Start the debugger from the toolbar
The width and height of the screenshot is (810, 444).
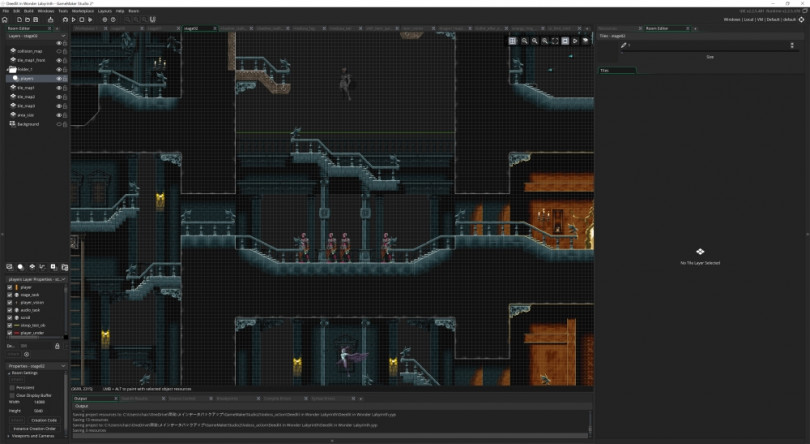(65, 20)
